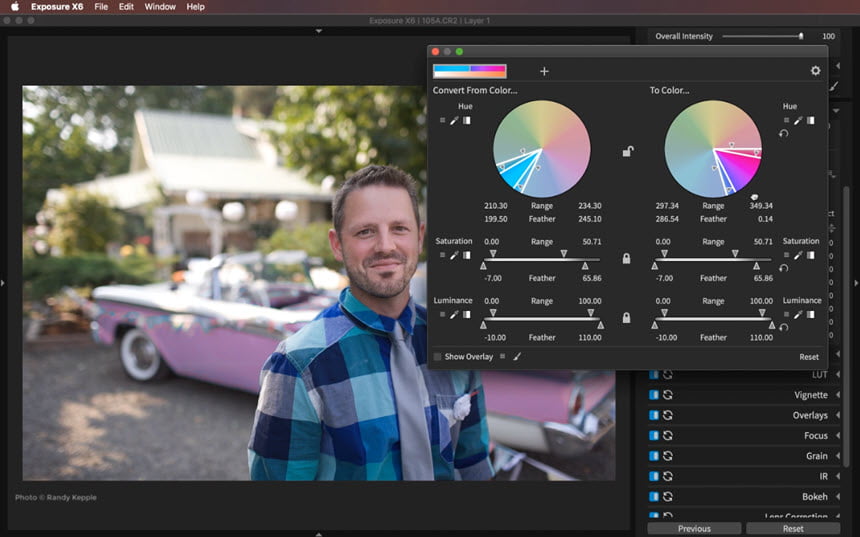Click the Overall Intensity slider handle
This screenshot has width=860, height=537.
click(x=801, y=36)
